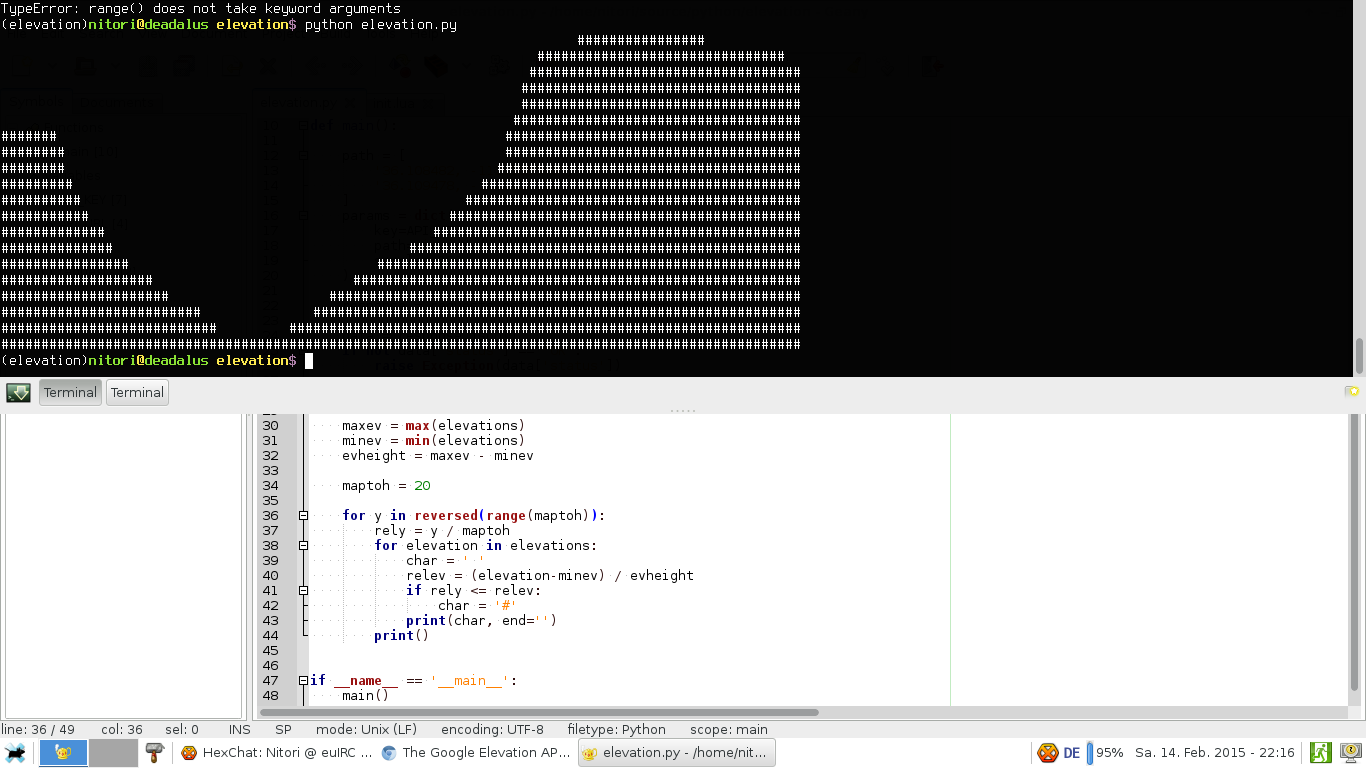Click the rightmost notification tray icon
The height and width of the screenshot is (768, 1366).
point(1349,753)
